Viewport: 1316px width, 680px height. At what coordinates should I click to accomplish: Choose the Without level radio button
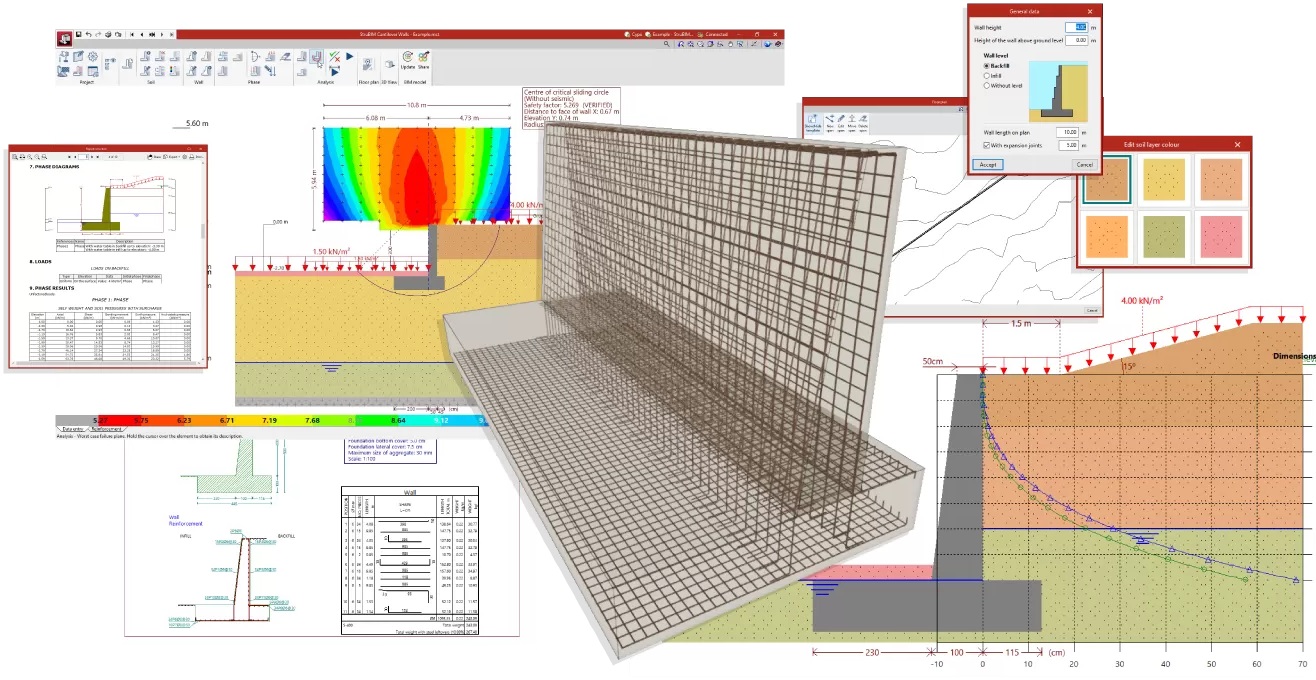[x=986, y=85]
